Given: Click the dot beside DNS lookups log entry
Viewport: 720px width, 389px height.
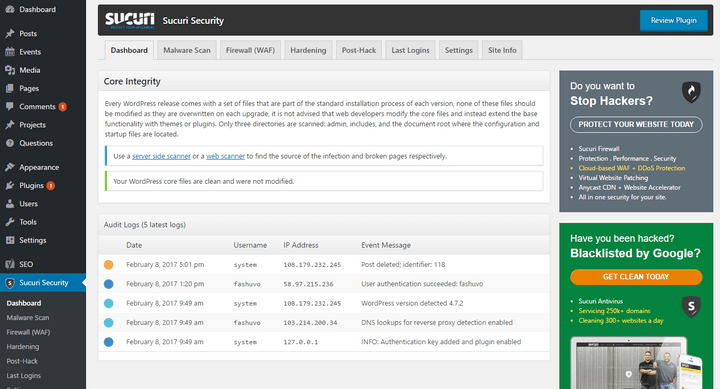Looking at the screenshot, I should [x=108, y=322].
